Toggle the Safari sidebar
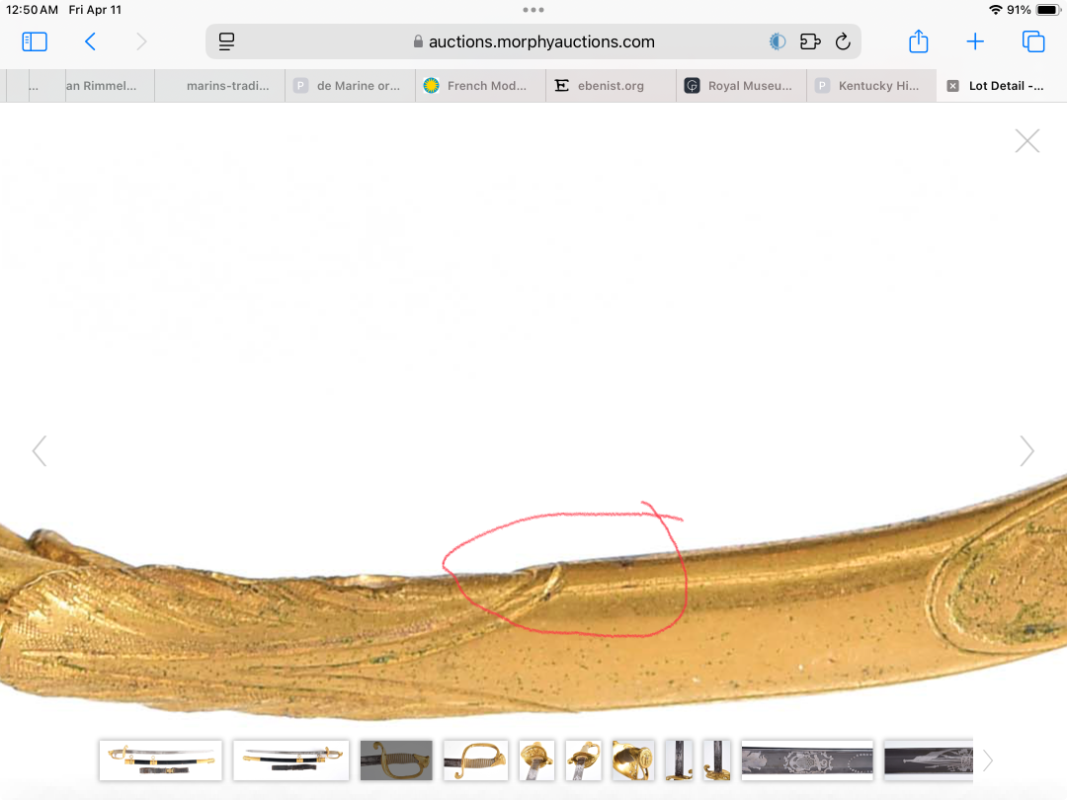Image resolution: width=1067 pixels, height=800 pixels. tap(35, 41)
